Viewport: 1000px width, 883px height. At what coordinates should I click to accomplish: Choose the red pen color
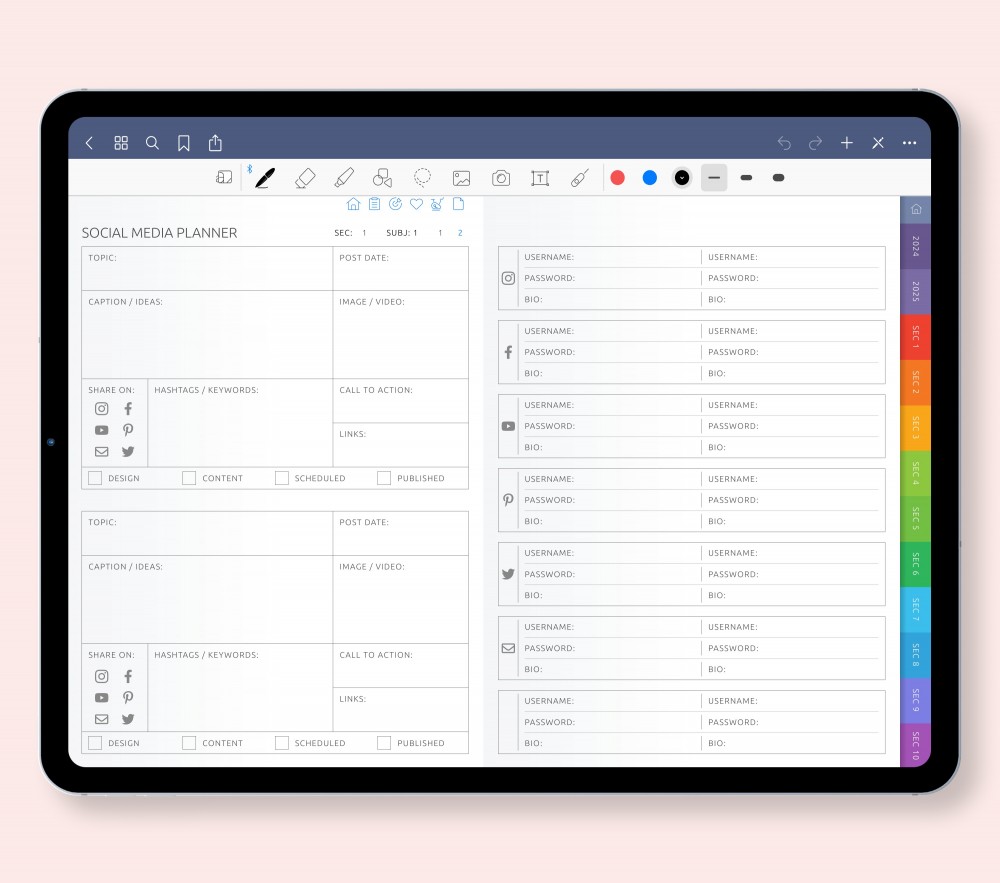click(617, 178)
